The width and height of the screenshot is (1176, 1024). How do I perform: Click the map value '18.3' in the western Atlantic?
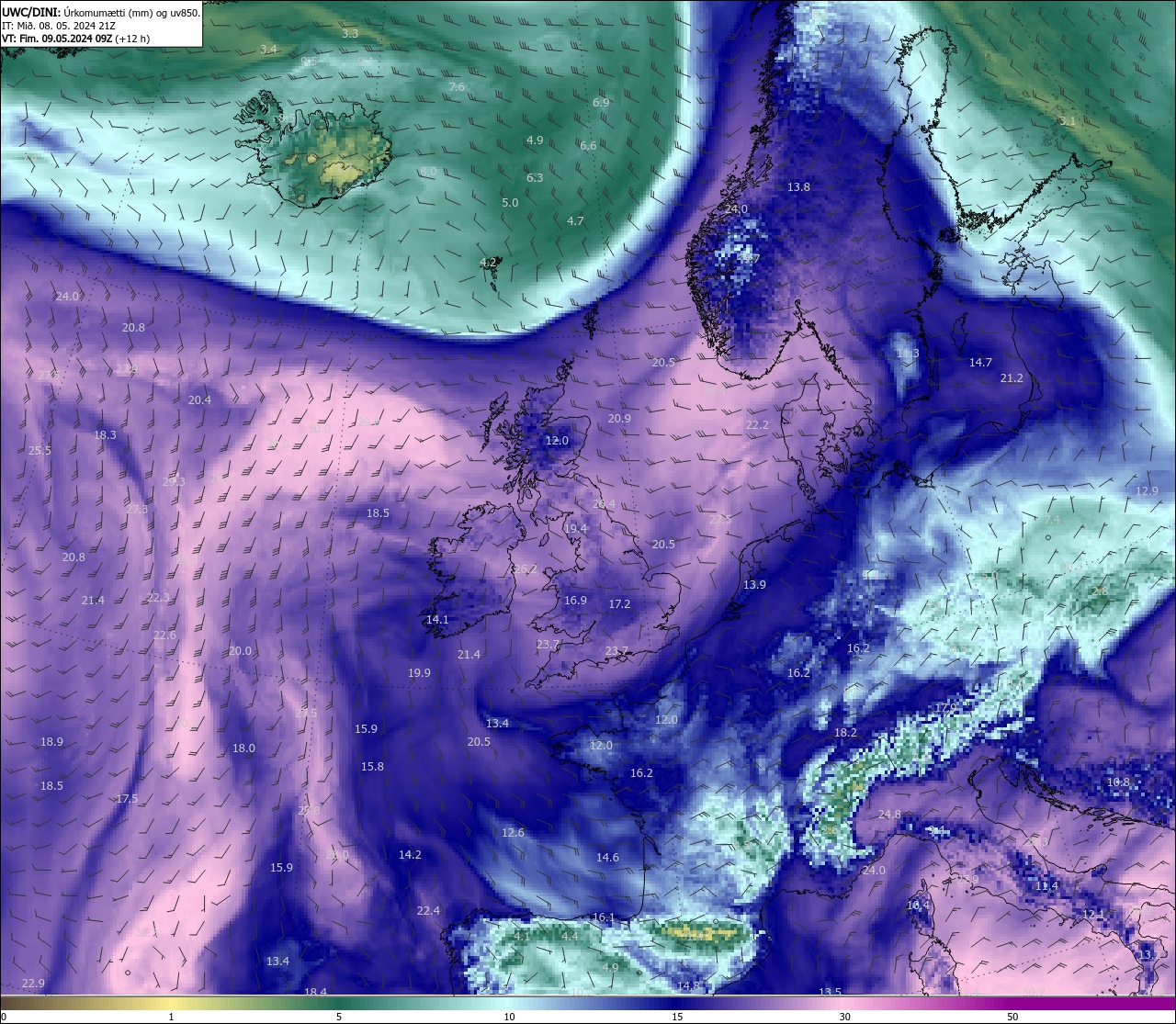click(105, 435)
